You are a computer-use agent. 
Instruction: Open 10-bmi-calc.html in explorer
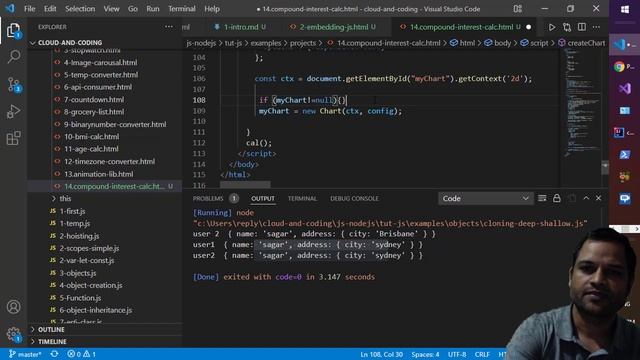tap(91, 137)
